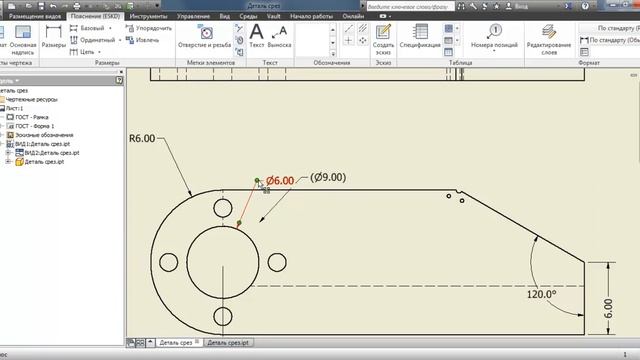Click the center mark plus symbol
640x360 pixels.
(349, 40)
